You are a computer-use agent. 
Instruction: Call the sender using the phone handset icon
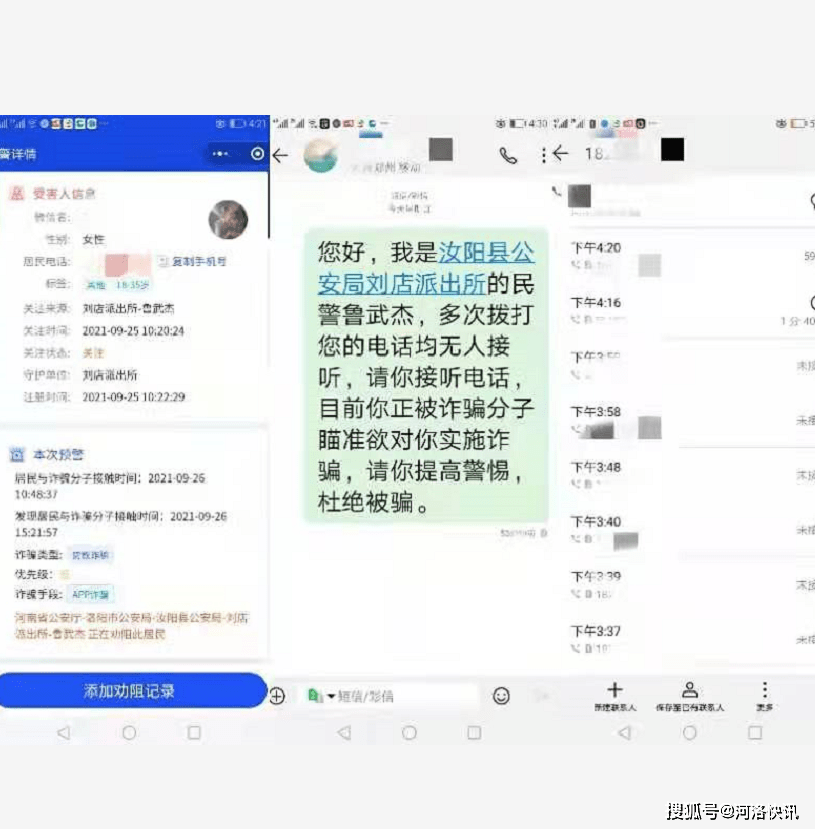click(x=508, y=155)
